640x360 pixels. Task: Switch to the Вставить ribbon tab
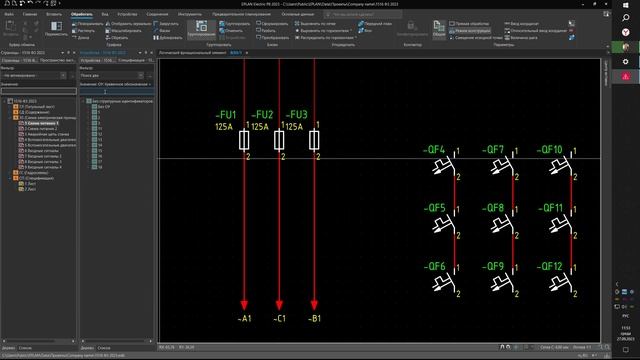pos(54,14)
